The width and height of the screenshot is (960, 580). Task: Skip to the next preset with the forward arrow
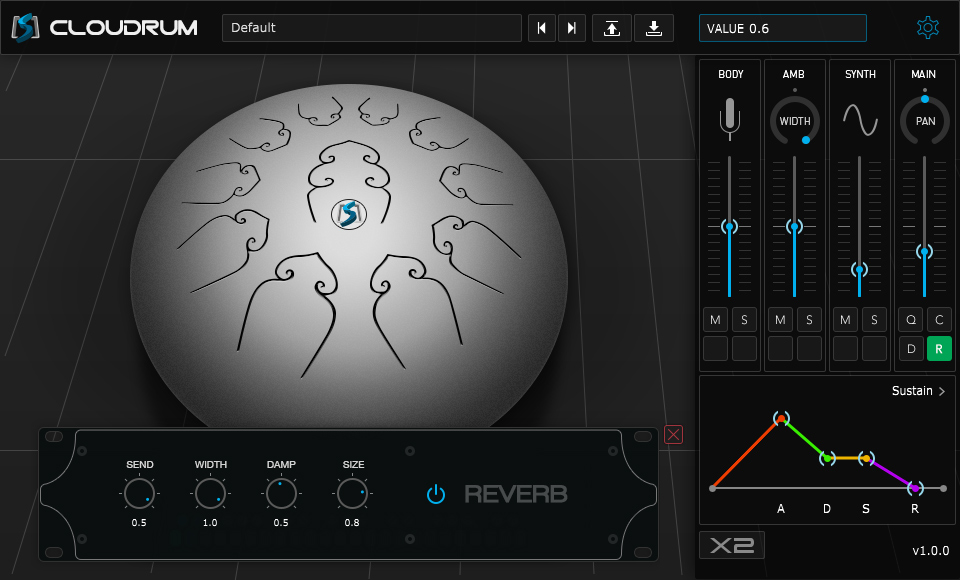point(572,27)
